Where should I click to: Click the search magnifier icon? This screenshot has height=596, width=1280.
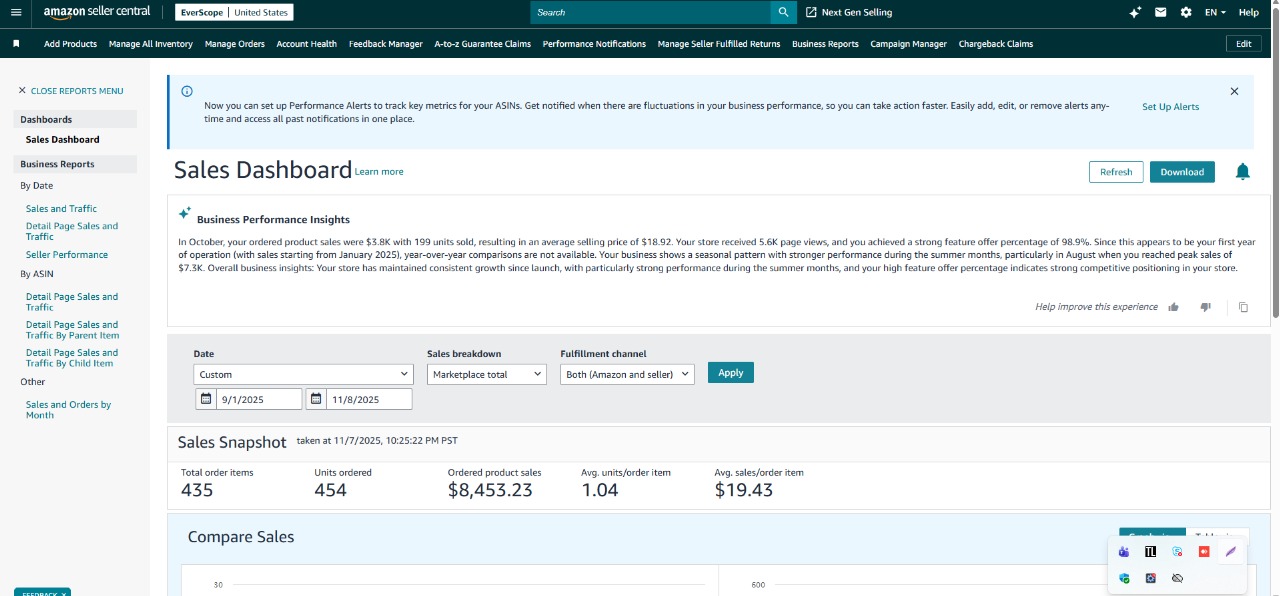point(784,12)
